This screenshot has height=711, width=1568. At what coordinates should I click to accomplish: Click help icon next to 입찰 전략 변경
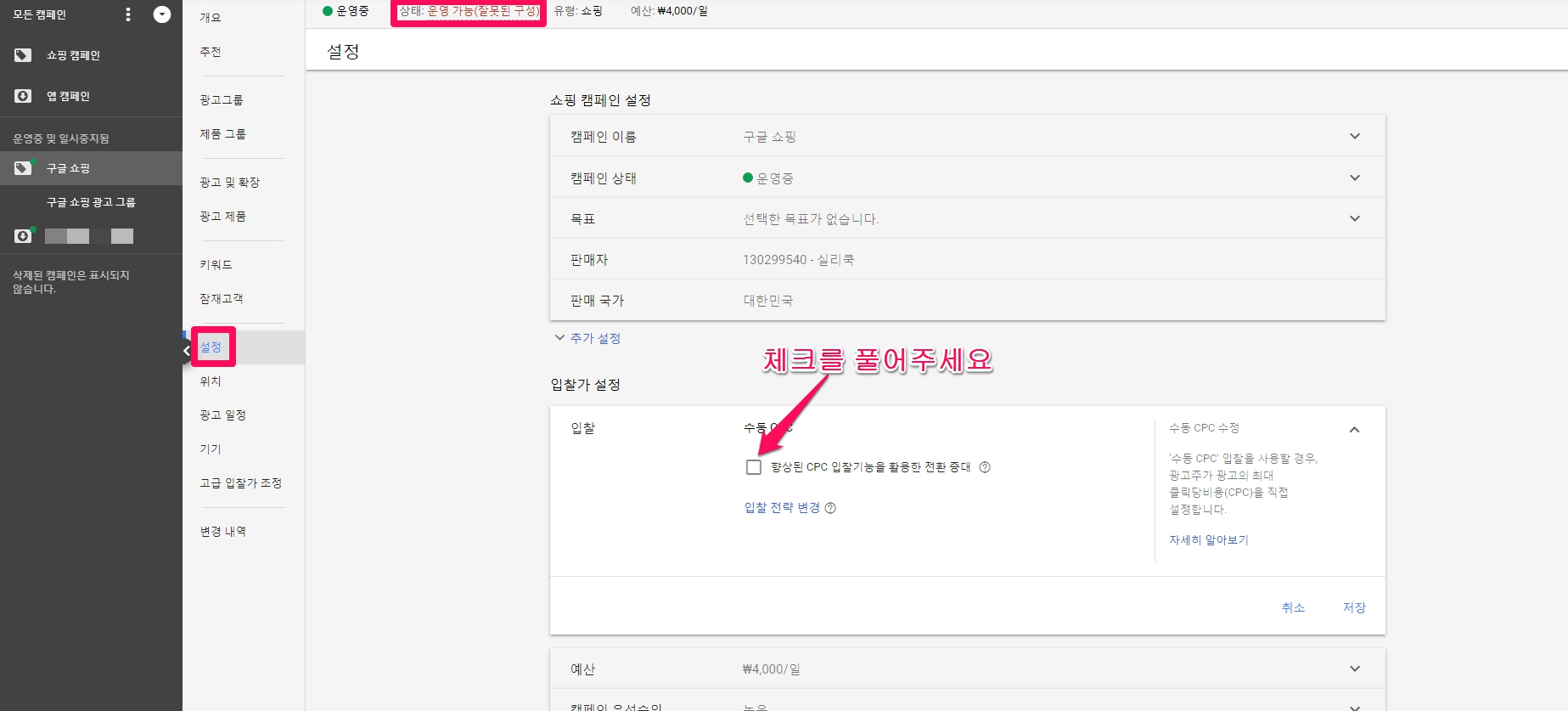(x=830, y=508)
